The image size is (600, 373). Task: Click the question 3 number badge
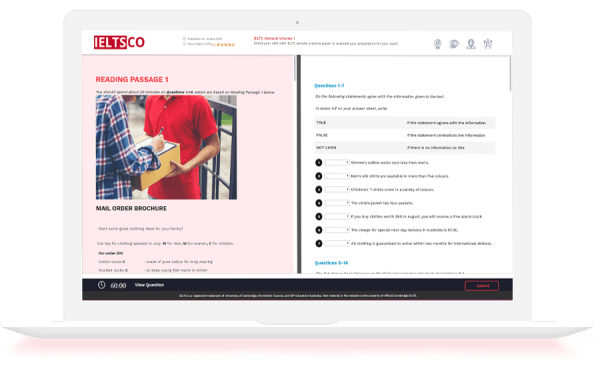point(319,189)
